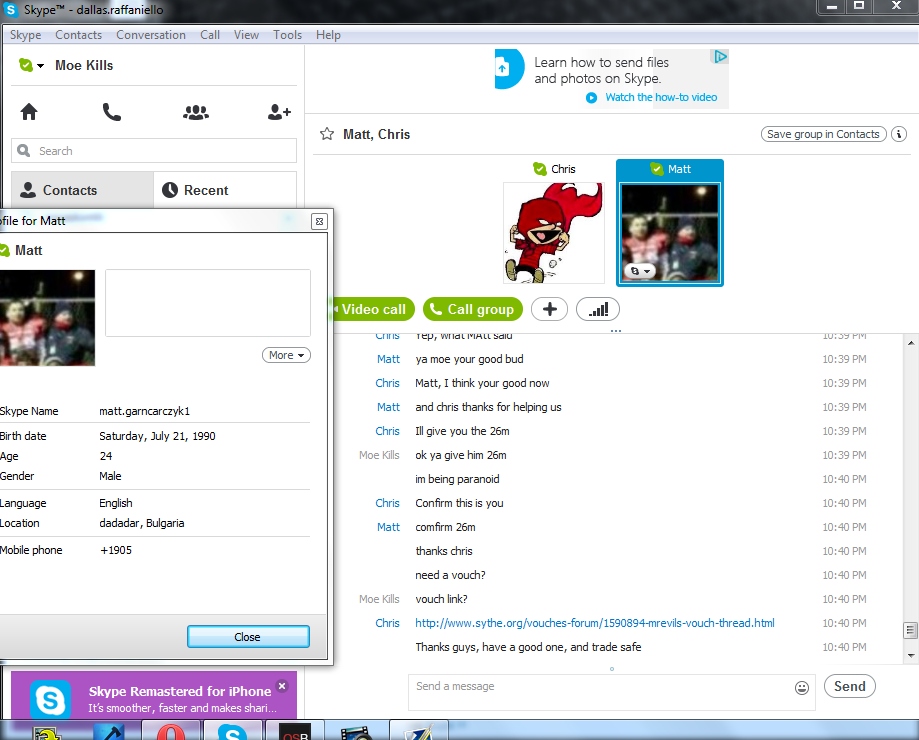
Task: Open the Skype Home icon
Action: (29, 111)
